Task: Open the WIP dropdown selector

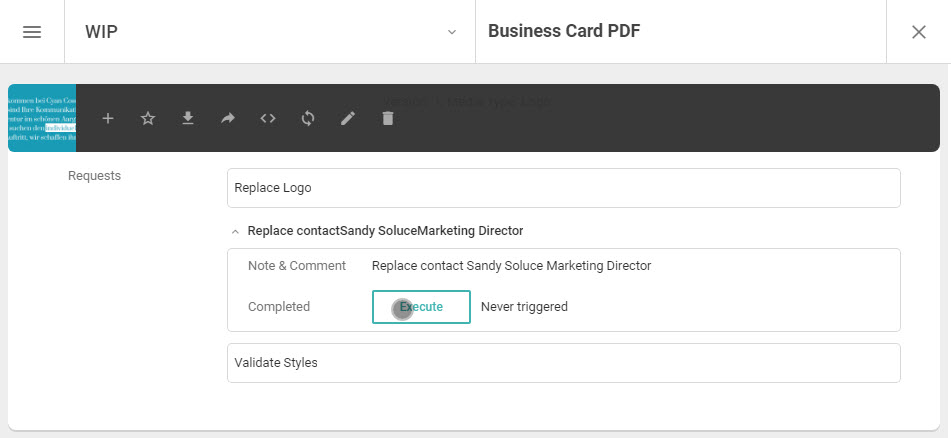Action: pyautogui.click(x=270, y=32)
